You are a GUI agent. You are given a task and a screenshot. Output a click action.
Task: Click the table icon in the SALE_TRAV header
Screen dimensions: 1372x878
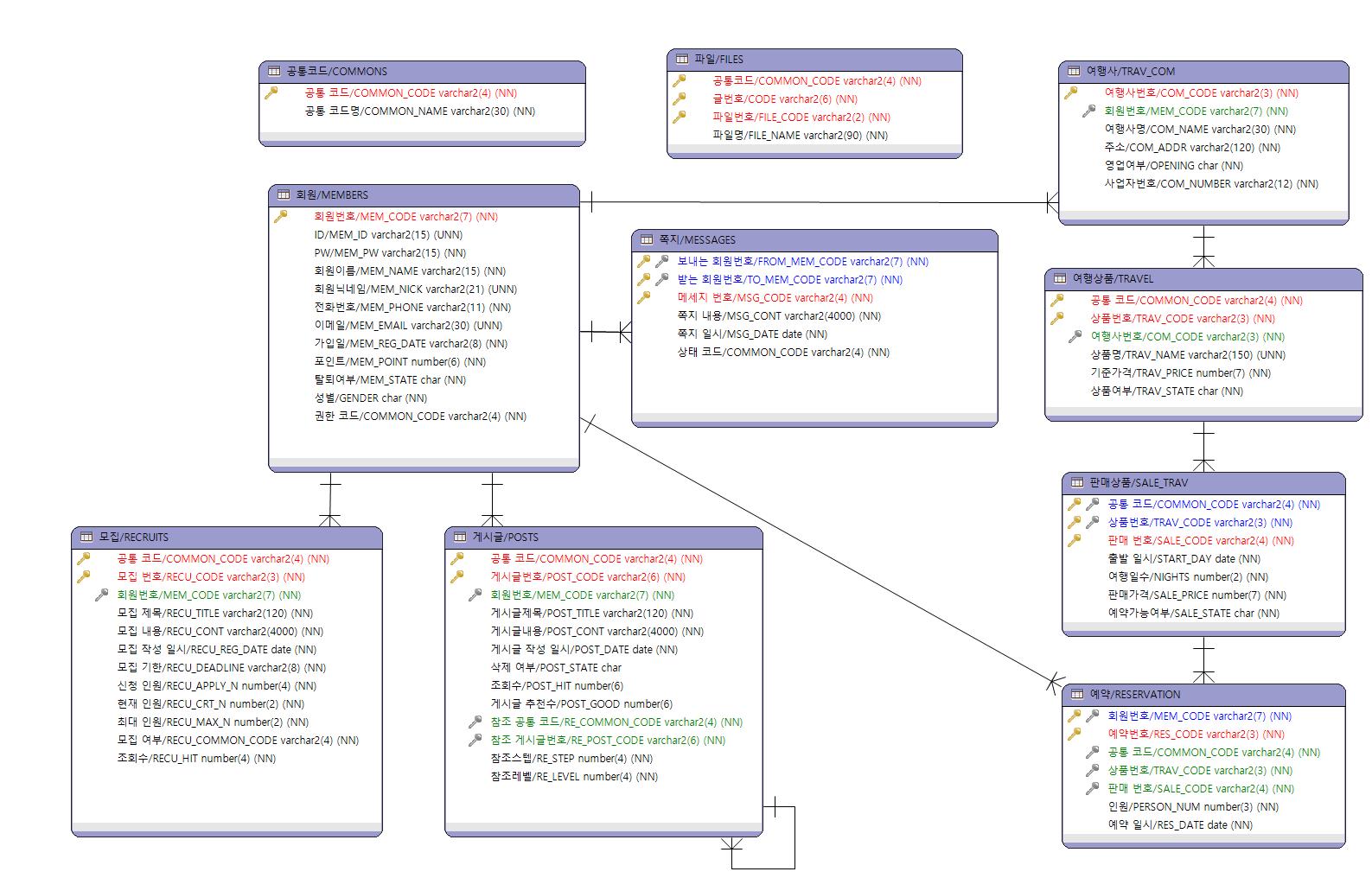(x=1077, y=482)
